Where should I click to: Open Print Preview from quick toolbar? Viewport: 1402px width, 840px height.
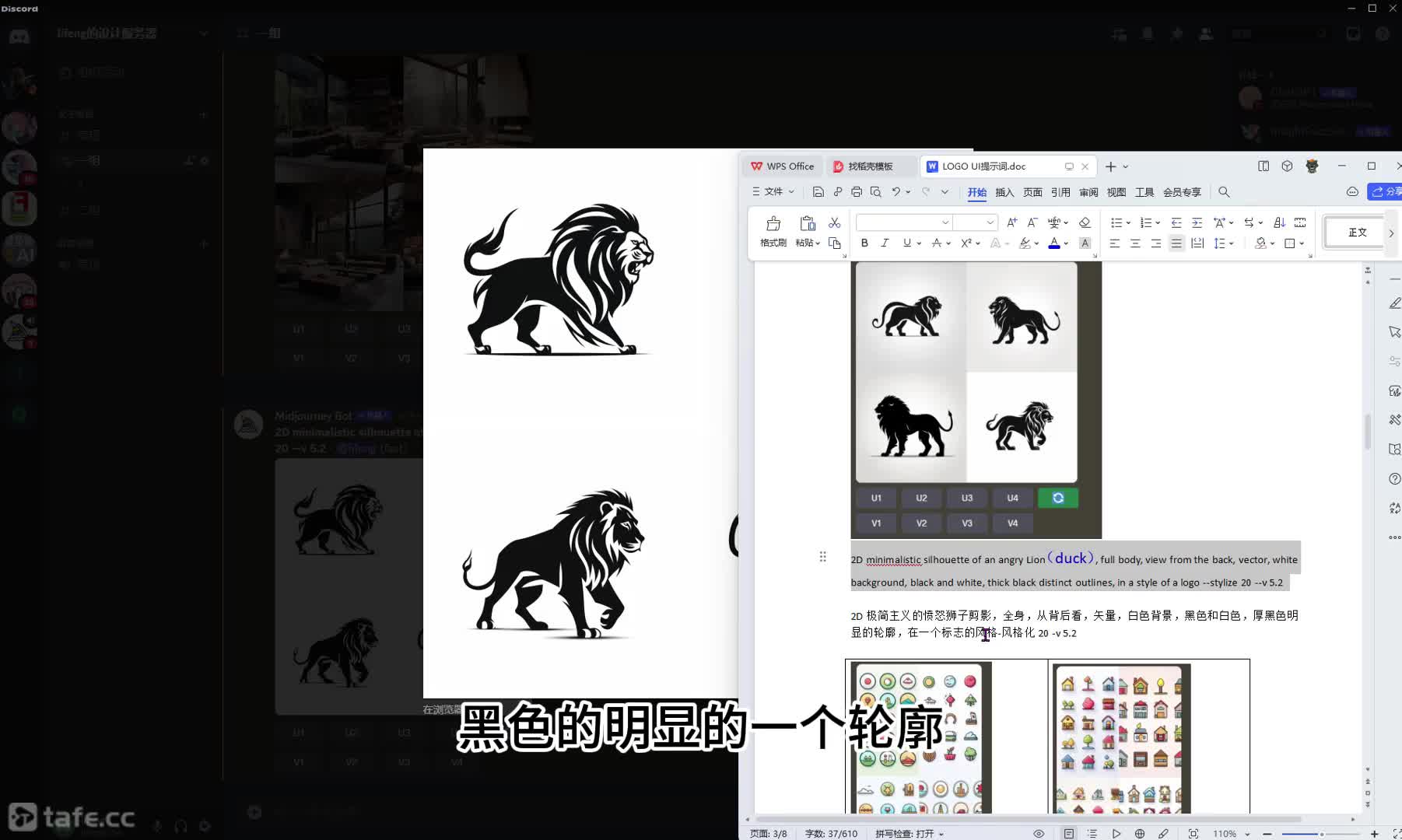click(x=876, y=191)
